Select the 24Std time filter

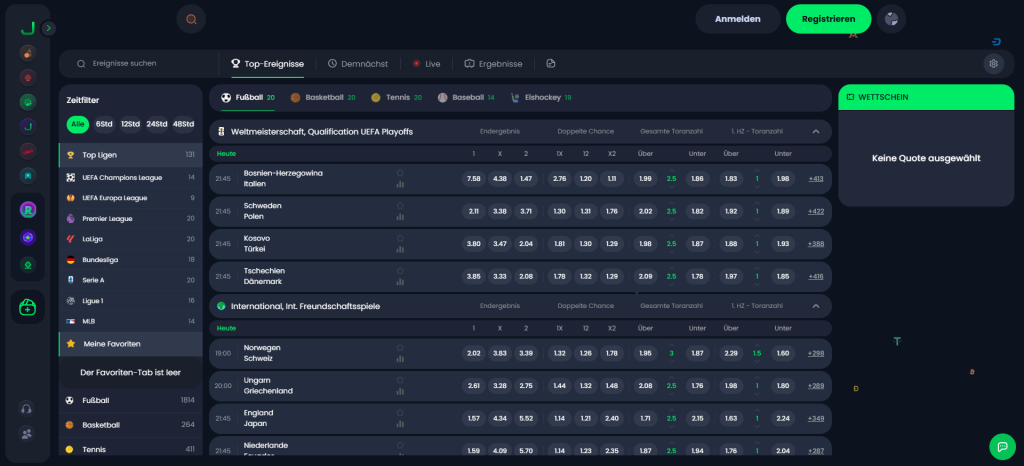(x=156, y=124)
